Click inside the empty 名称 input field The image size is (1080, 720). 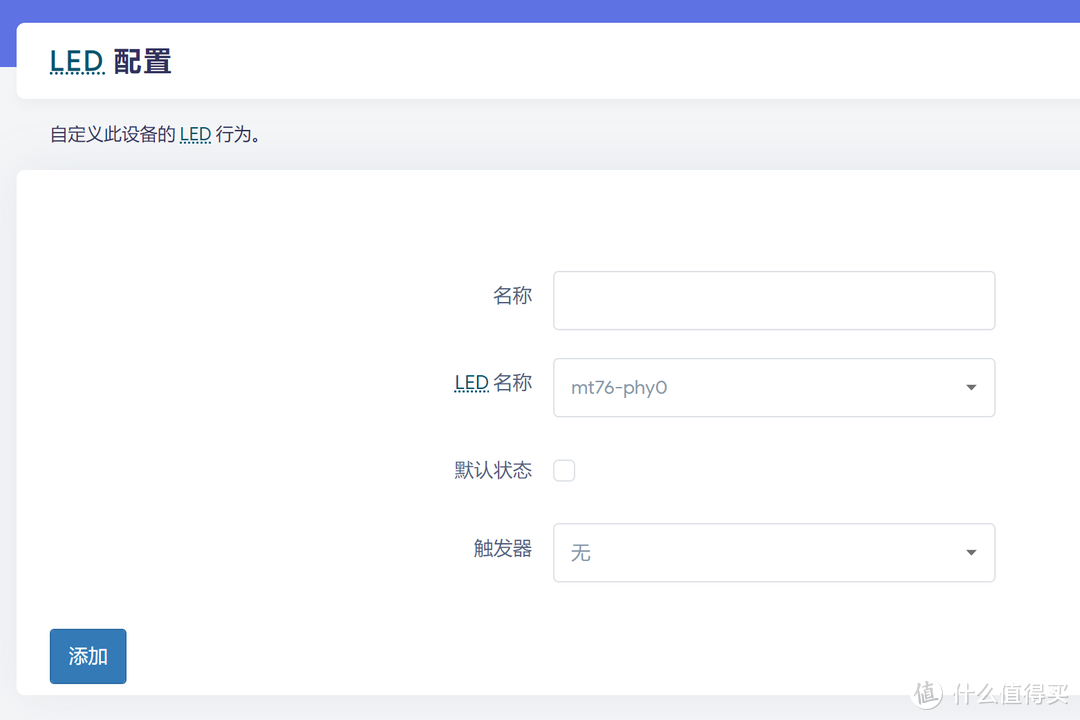773,300
